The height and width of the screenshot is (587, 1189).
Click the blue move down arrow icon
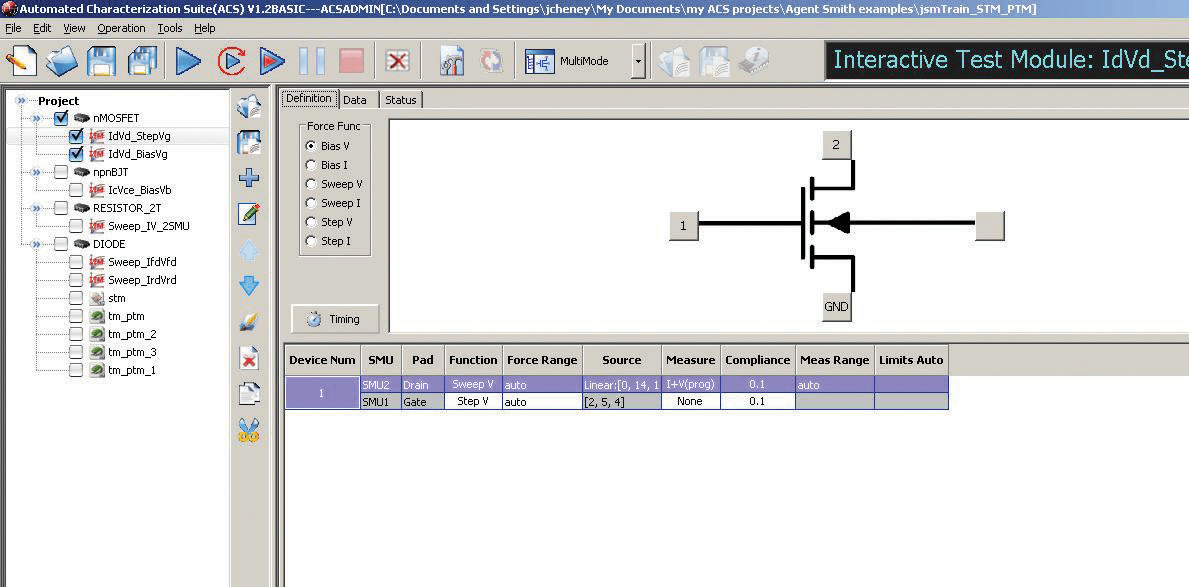249,286
